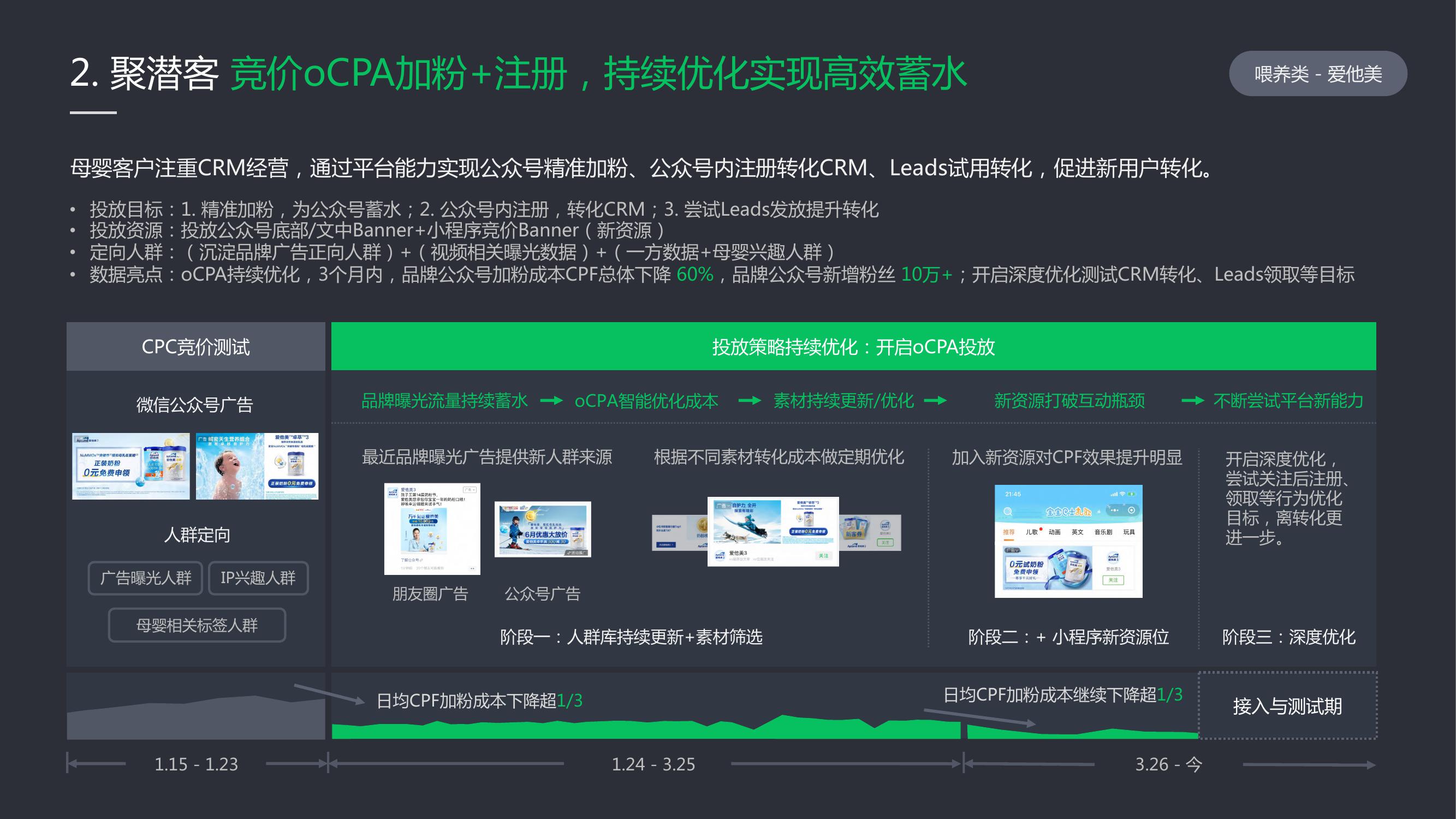Open the three-dot capsule menu in the mini-program
The height and width of the screenshot is (819, 1456).
tap(1115, 511)
